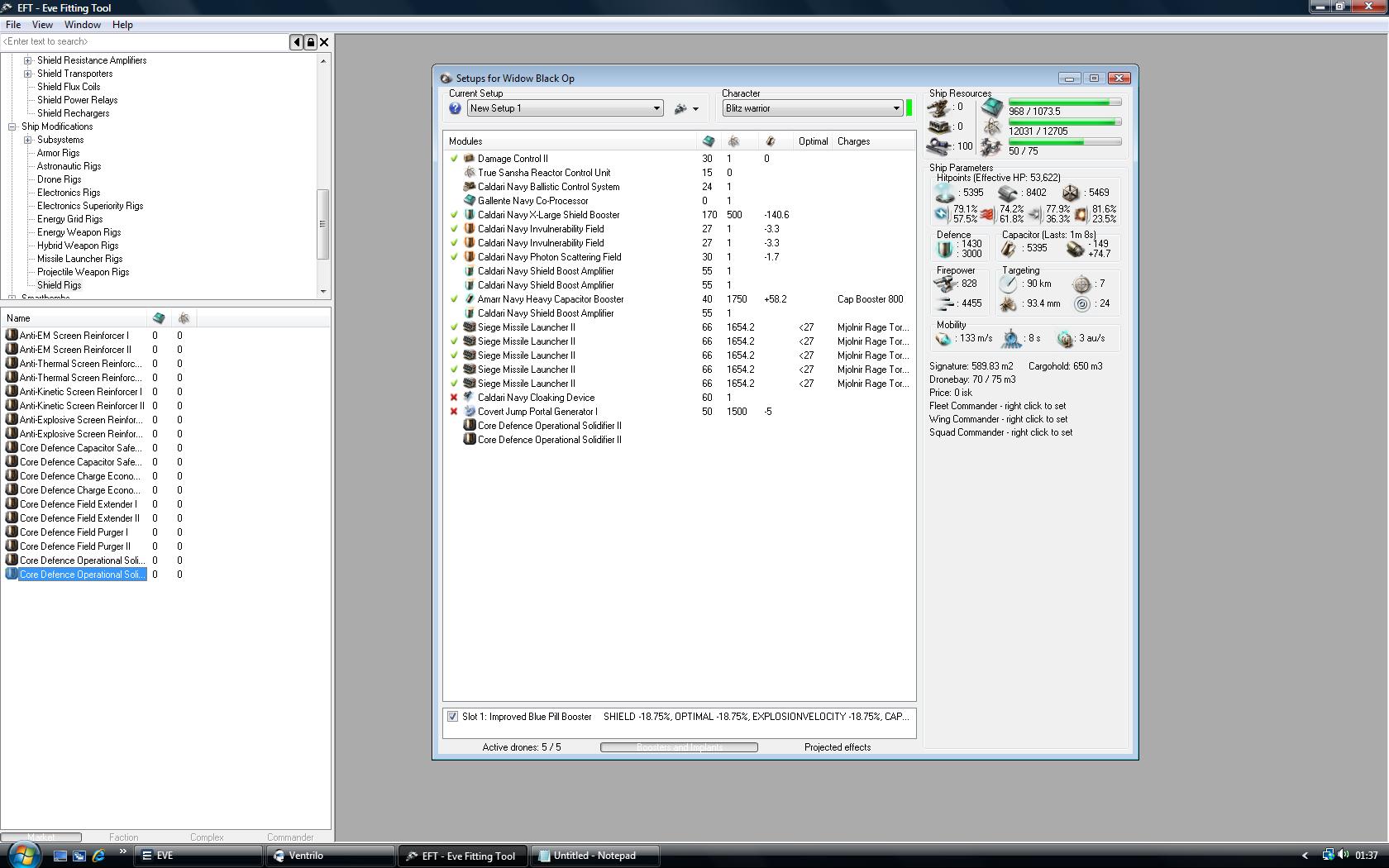Switch to Untitled - Notepad in taskbar

[594, 856]
